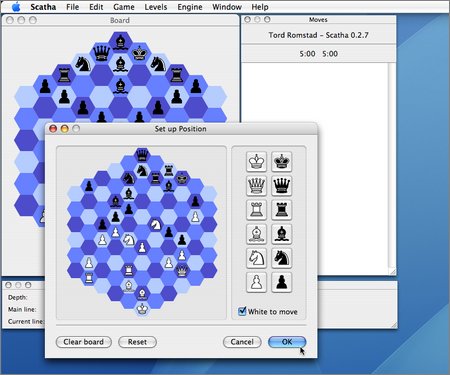Open the Levels menu
The width and height of the screenshot is (450, 375).
point(156,7)
